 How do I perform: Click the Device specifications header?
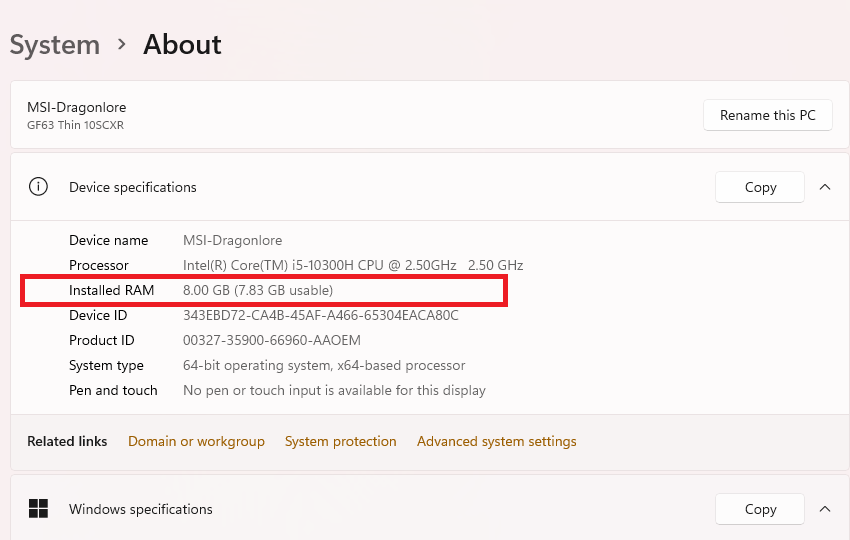[133, 187]
